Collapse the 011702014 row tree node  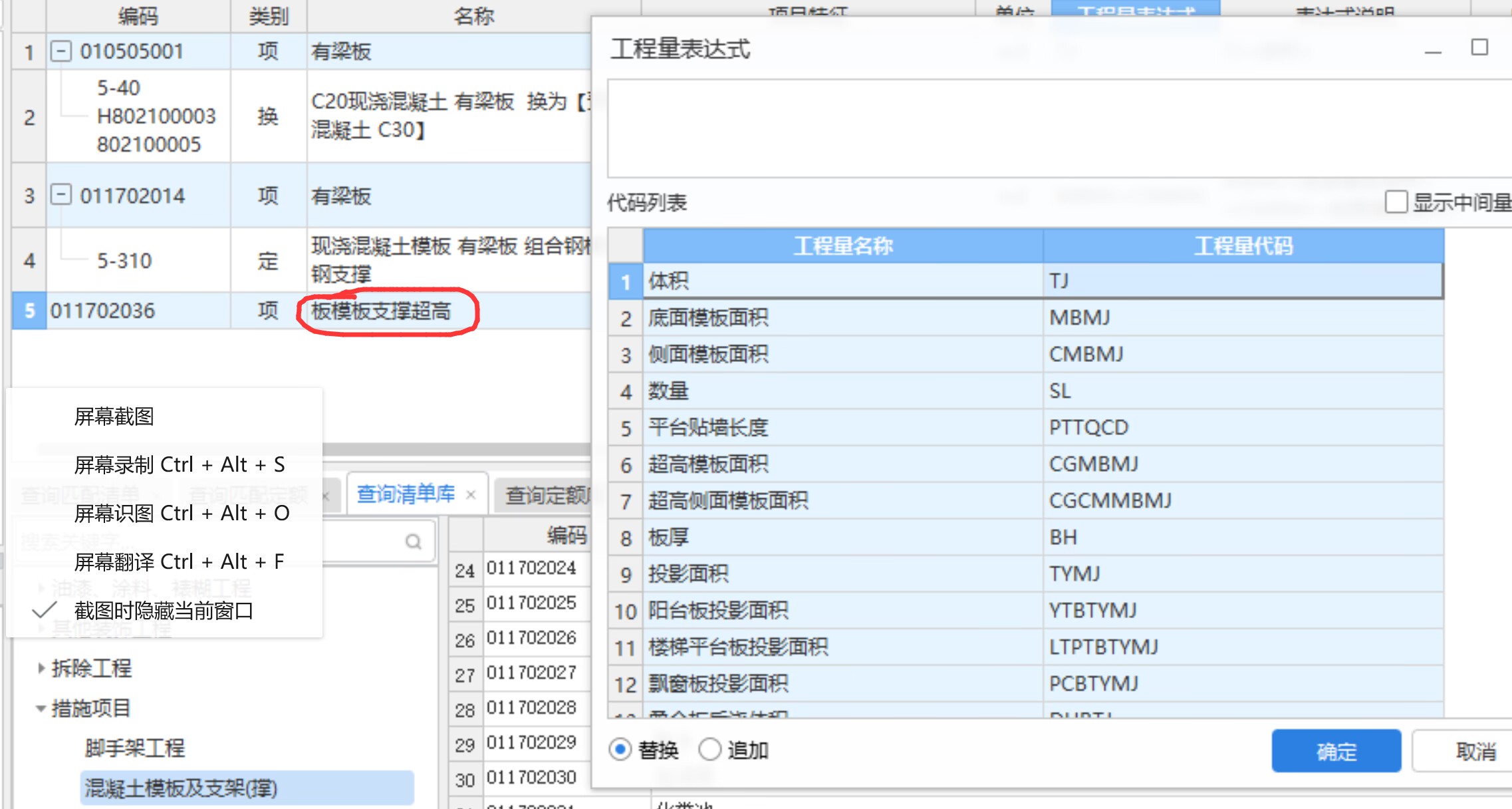(61, 195)
